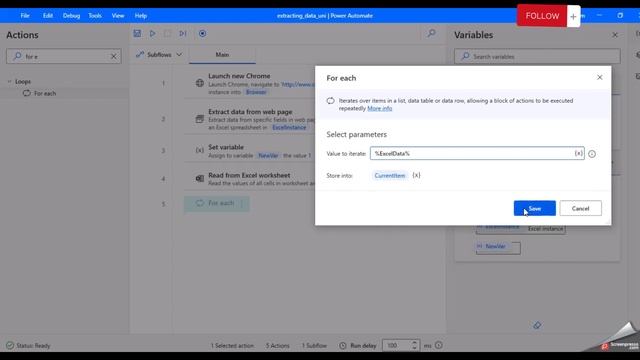This screenshot has width=640, height=360.
Task: Close the Variables panel
Action: pyautogui.click(x=615, y=35)
